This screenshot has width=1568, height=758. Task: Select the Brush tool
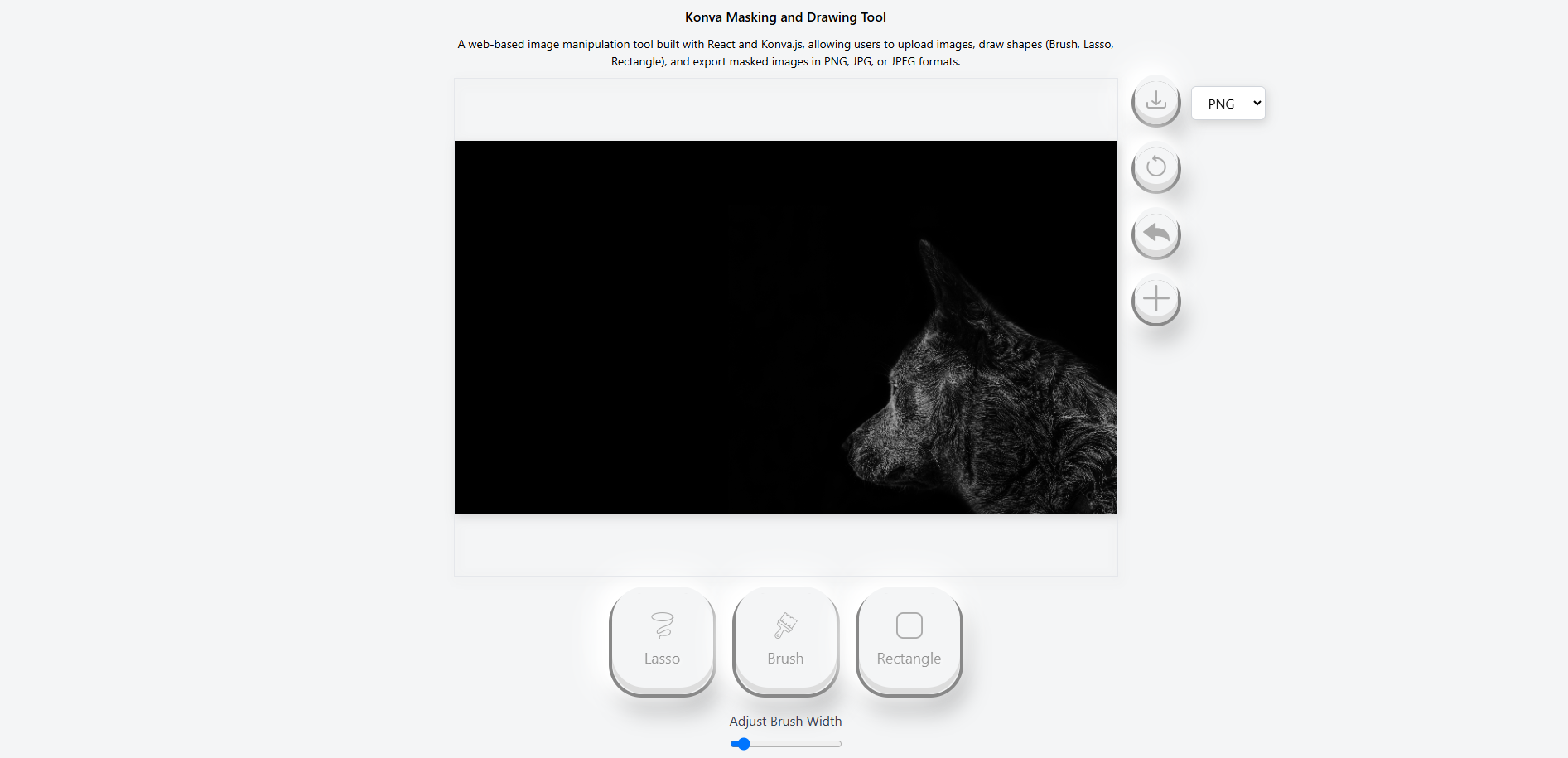(785, 641)
